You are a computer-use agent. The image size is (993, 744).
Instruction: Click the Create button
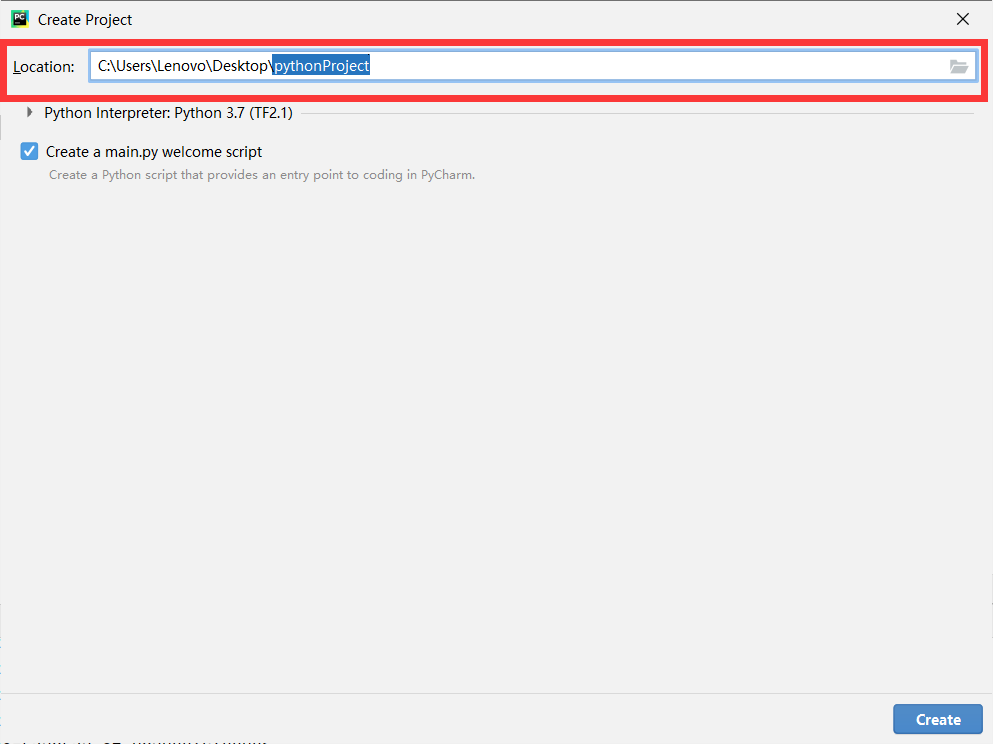pos(937,719)
